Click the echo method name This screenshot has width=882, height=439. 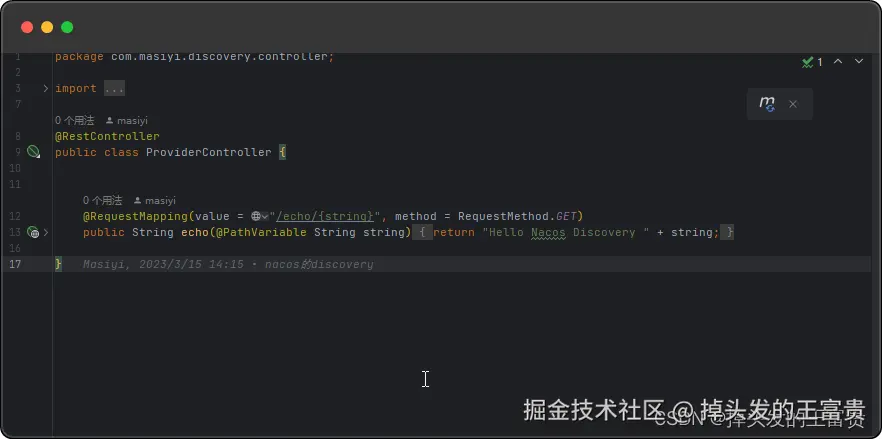click(x=195, y=232)
